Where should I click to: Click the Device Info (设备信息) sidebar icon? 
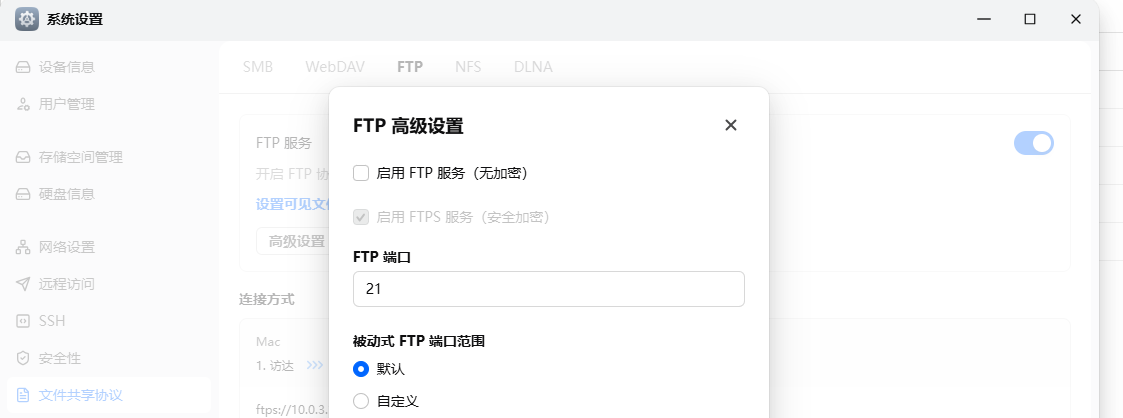(x=23, y=68)
